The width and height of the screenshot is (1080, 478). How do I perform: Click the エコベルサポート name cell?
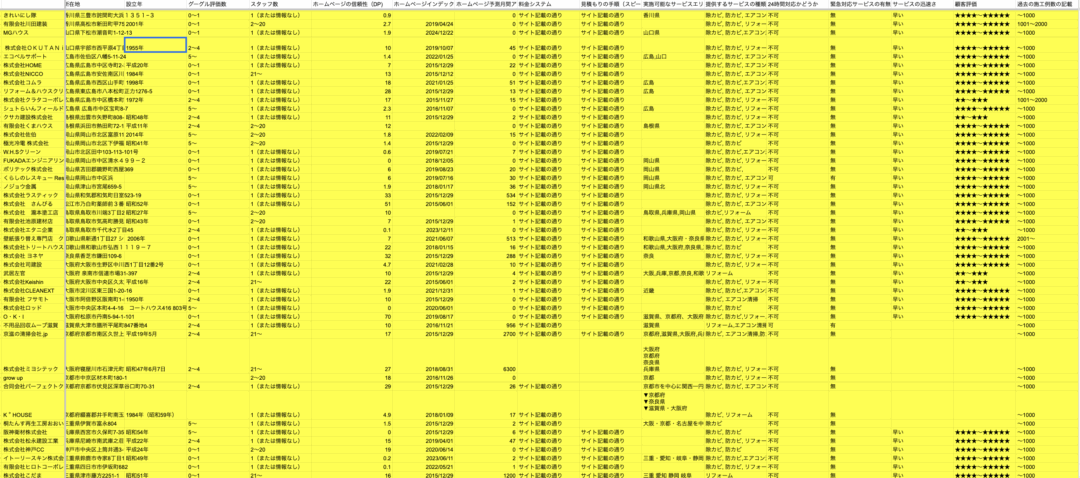pyautogui.click(x=32, y=56)
